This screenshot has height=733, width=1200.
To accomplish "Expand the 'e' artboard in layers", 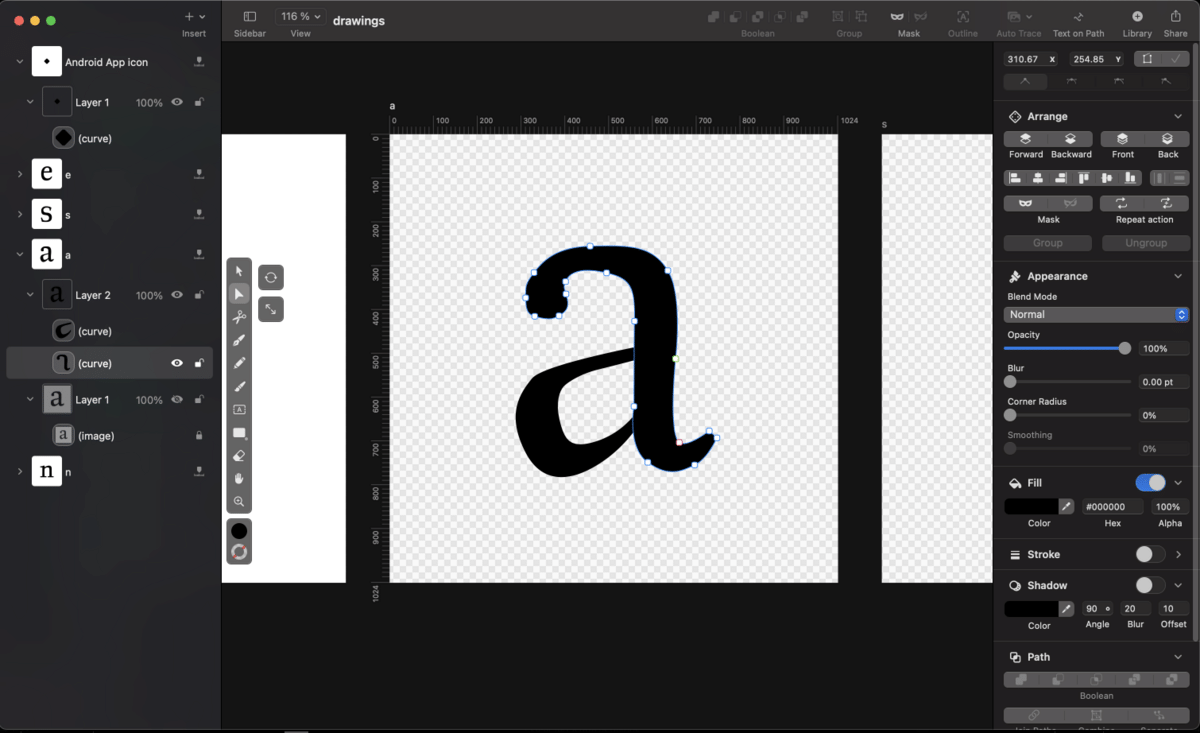I will (x=19, y=174).
